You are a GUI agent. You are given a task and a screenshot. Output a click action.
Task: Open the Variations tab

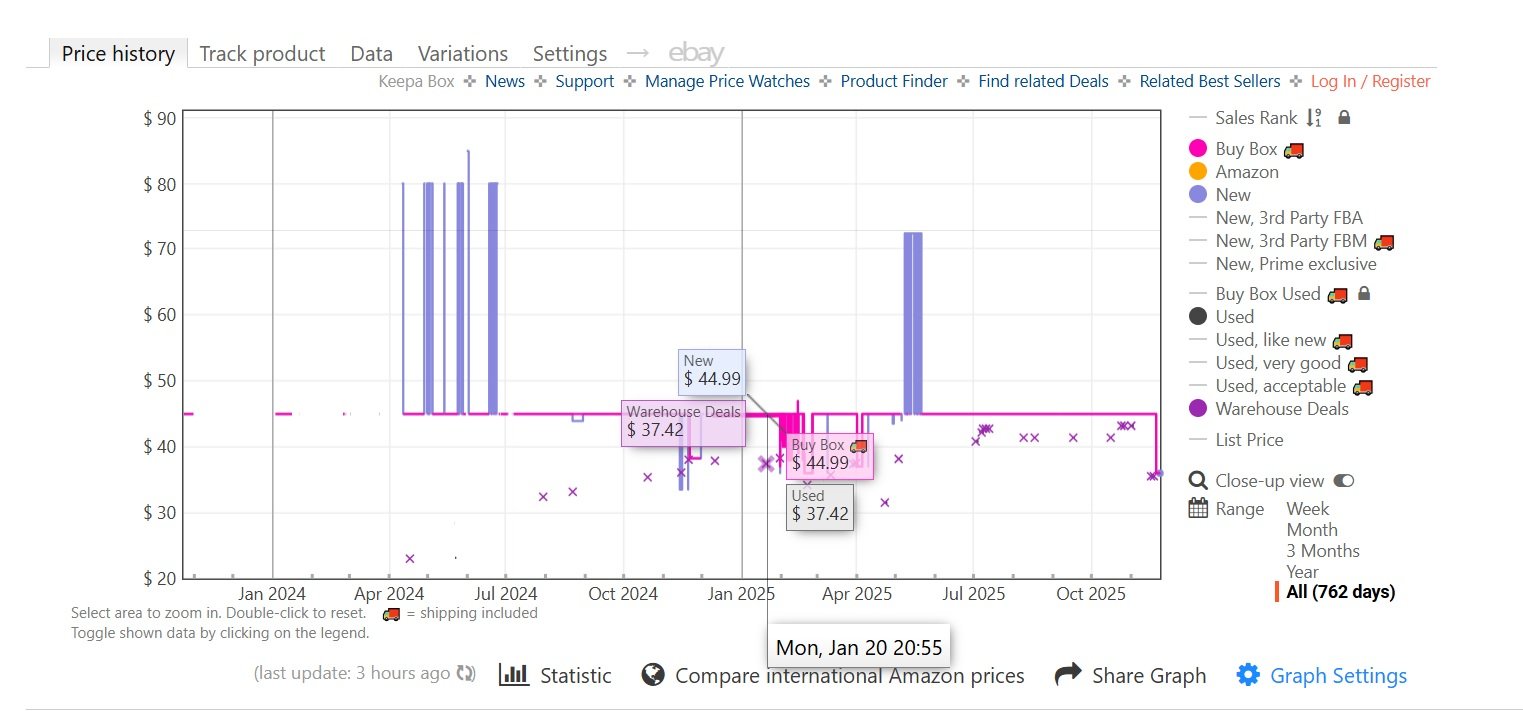pos(462,53)
